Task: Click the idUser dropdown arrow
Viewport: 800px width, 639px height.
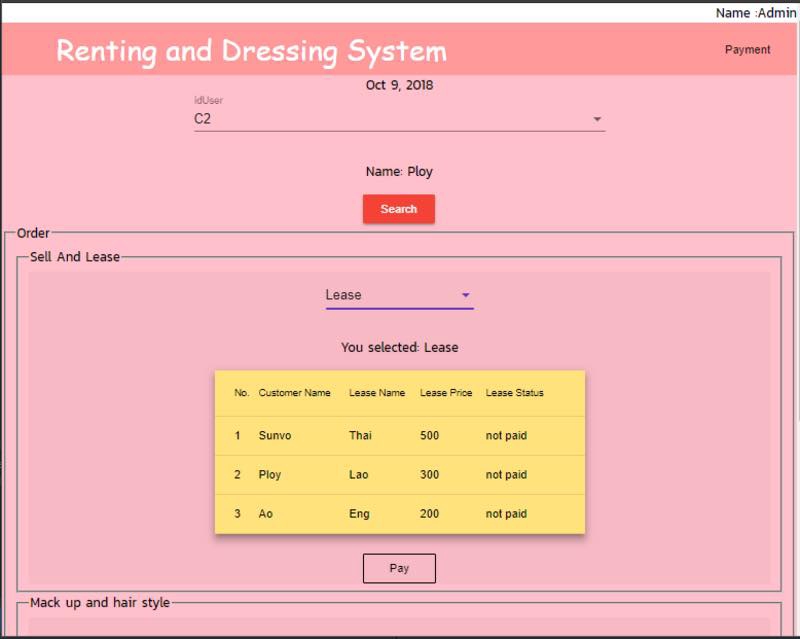Action: pyautogui.click(x=597, y=119)
